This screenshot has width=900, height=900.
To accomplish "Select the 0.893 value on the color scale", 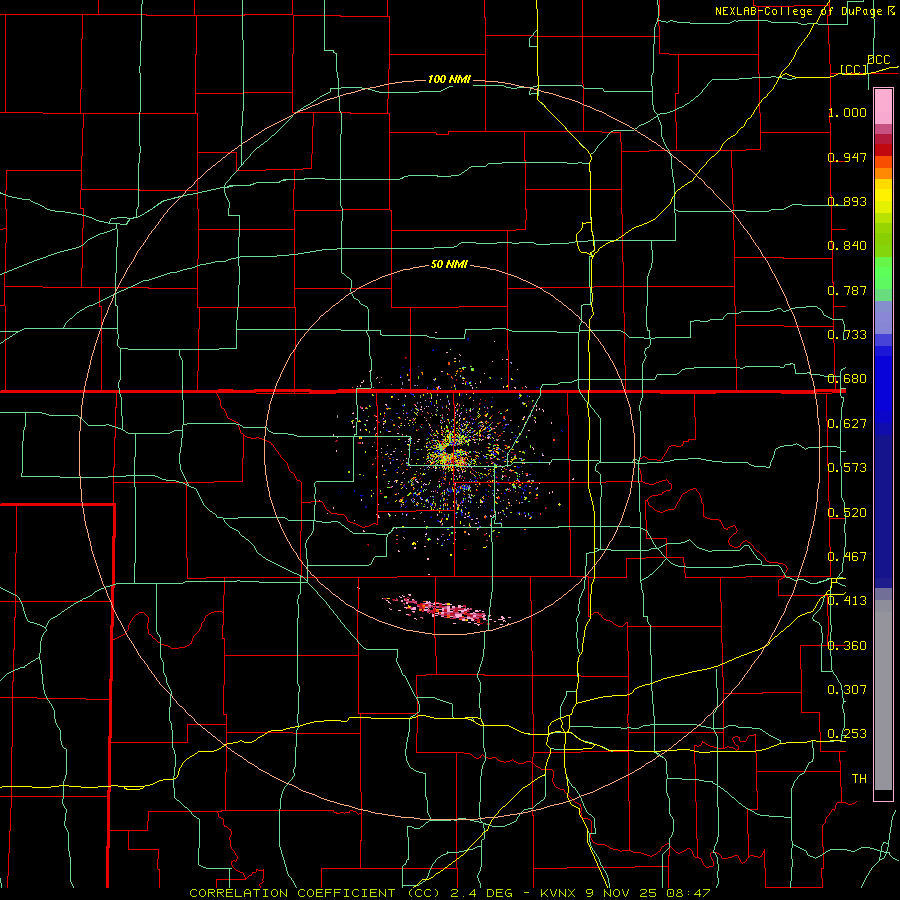I will pyautogui.click(x=847, y=201).
